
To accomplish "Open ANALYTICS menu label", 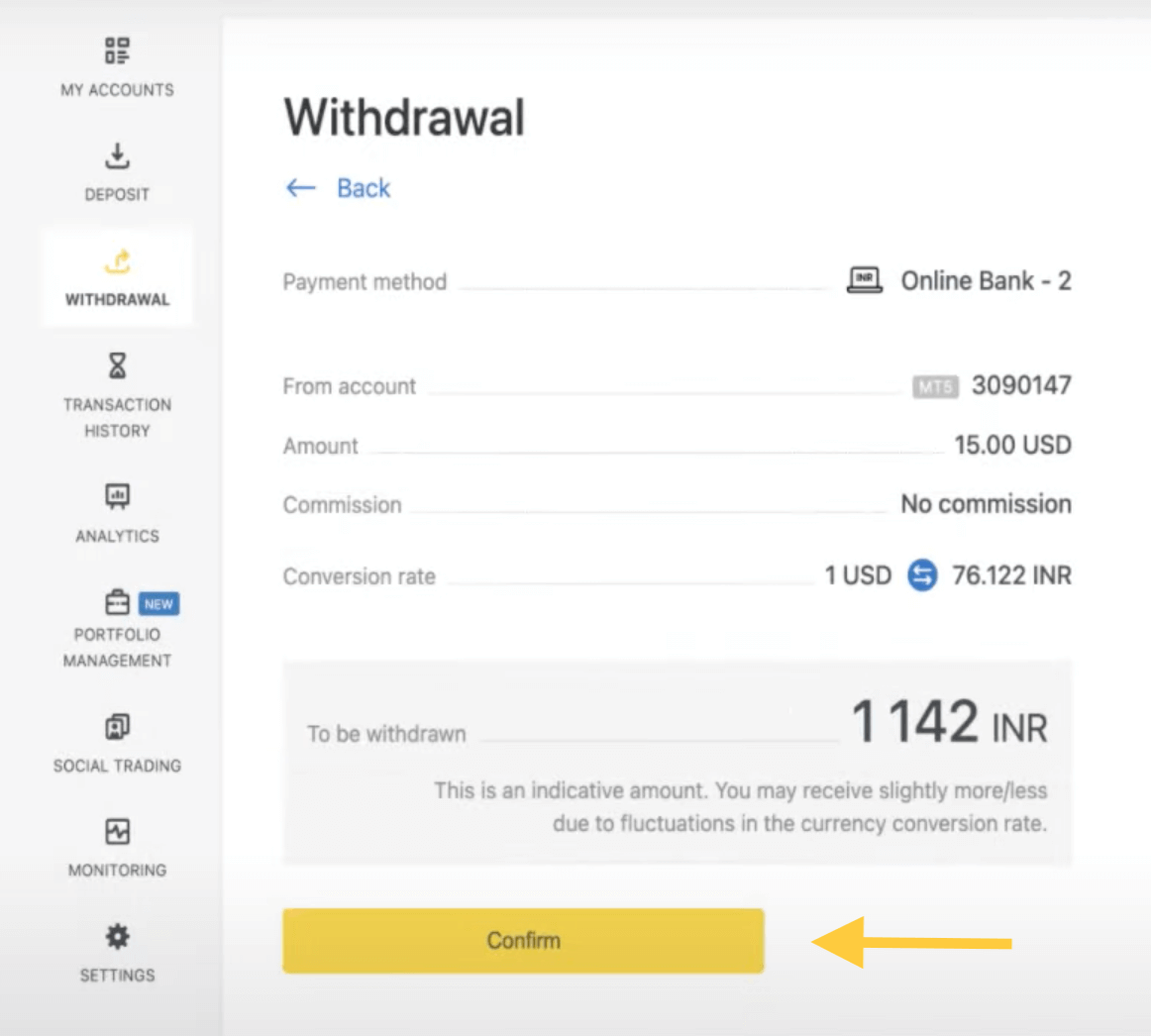I will click(117, 536).
